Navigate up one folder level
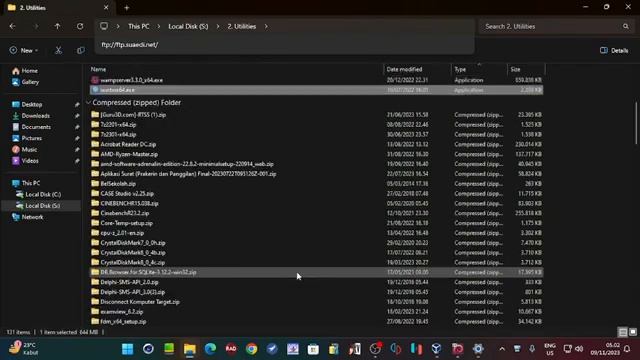 [x=58, y=26]
